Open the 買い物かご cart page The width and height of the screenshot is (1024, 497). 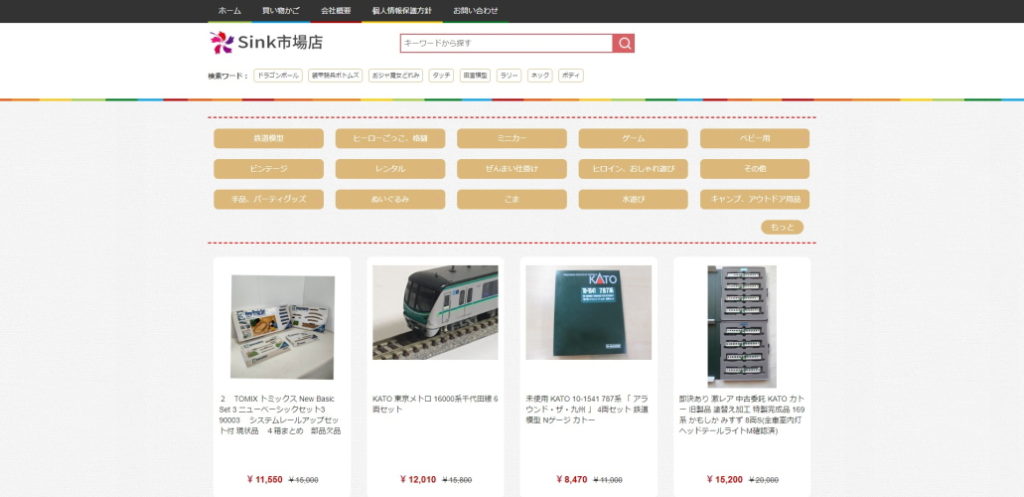280,10
